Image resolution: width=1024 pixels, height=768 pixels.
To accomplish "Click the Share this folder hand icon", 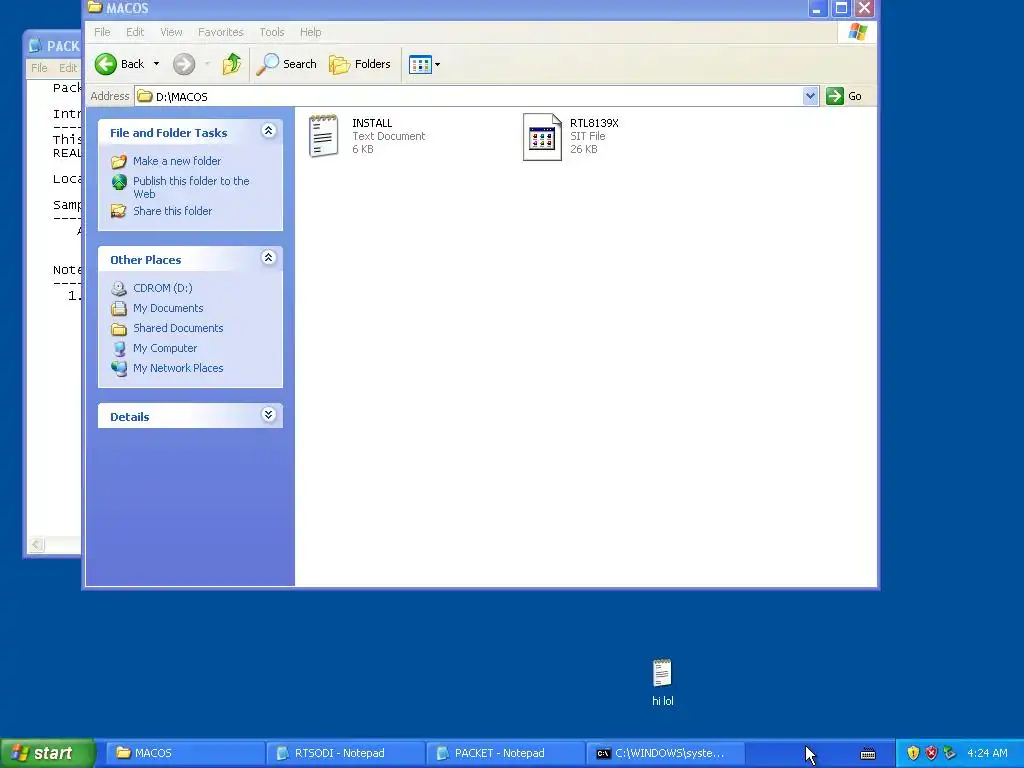I will point(119,211).
